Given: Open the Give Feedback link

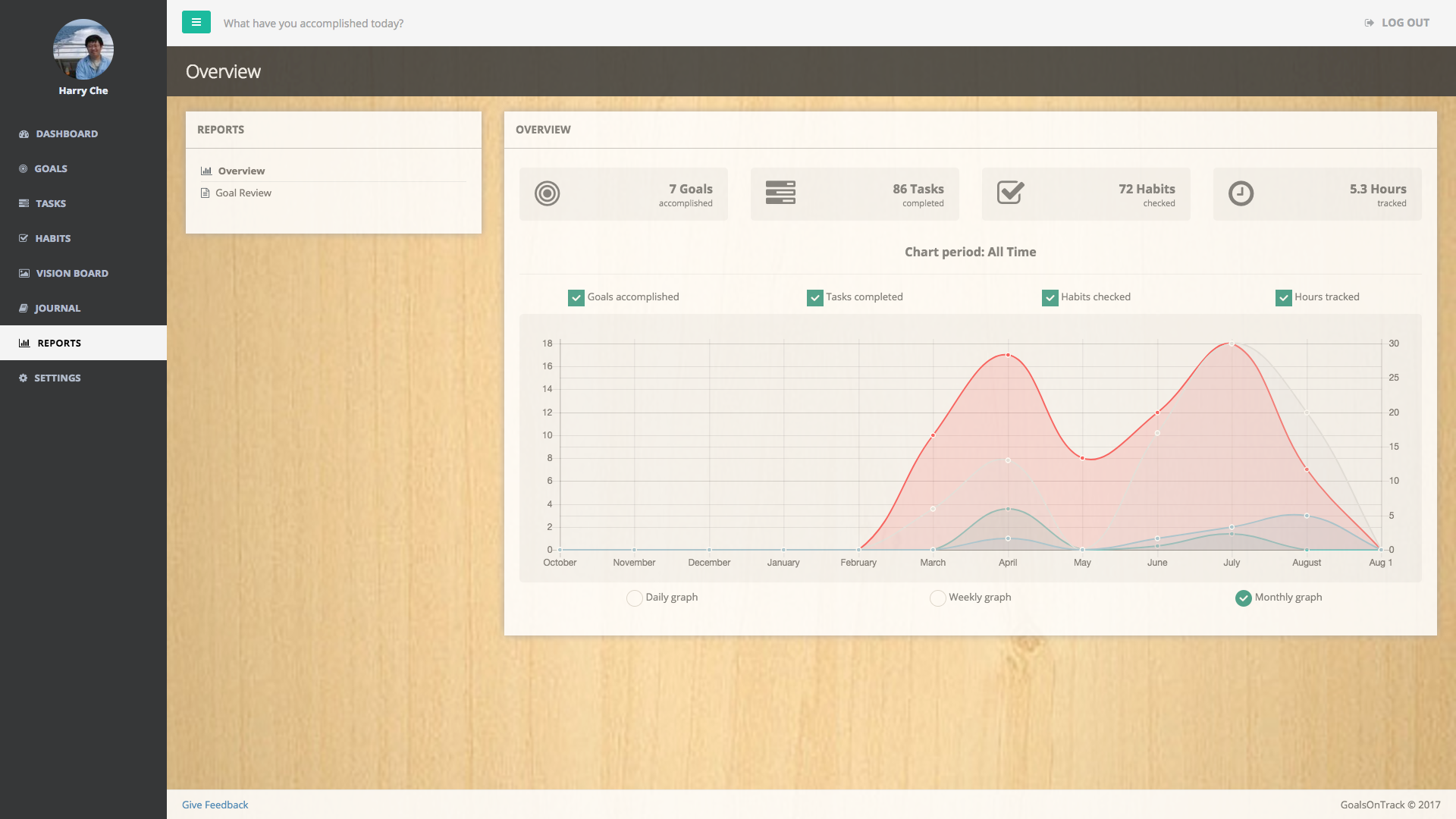Looking at the screenshot, I should (215, 805).
